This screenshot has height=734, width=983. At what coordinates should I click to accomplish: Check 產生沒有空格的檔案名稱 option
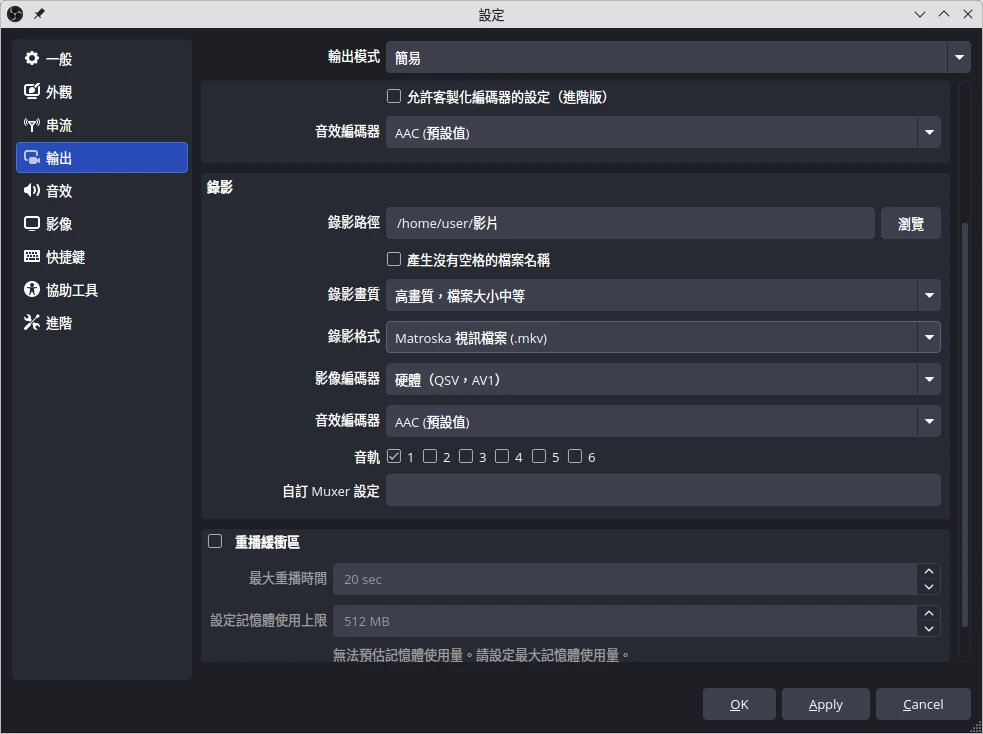click(x=394, y=260)
